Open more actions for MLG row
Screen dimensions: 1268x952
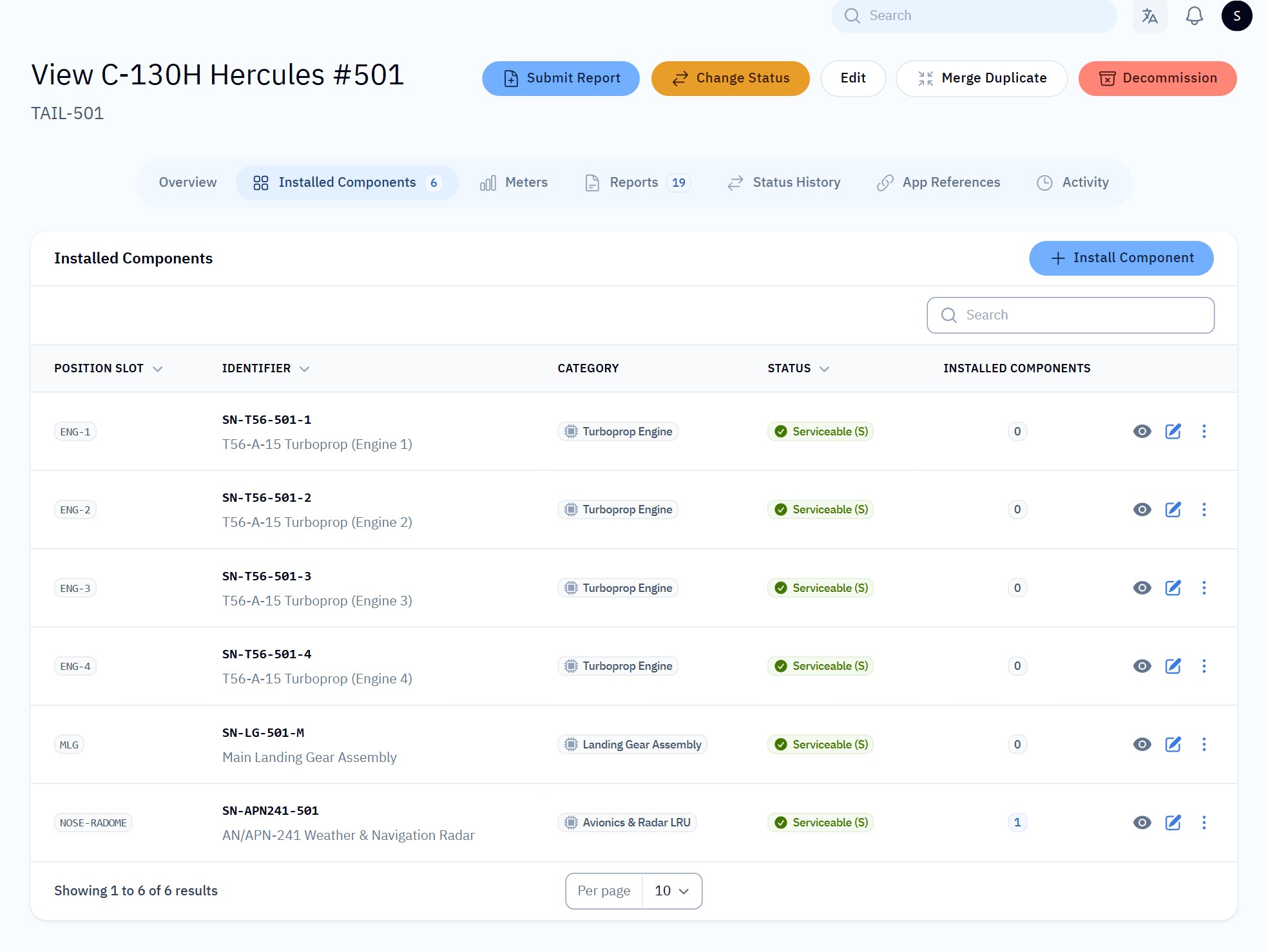[x=1204, y=745]
